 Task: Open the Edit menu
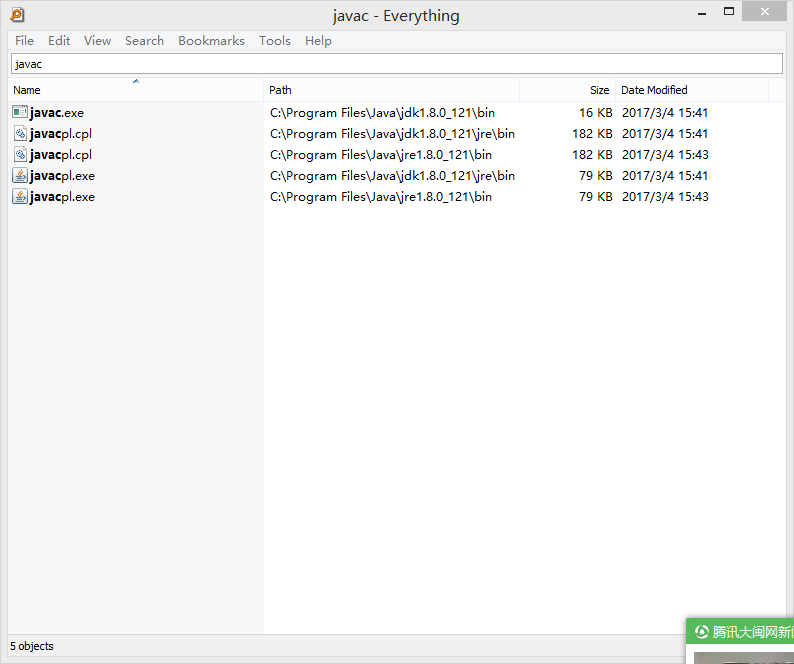pyautogui.click(x=59, y=41)
